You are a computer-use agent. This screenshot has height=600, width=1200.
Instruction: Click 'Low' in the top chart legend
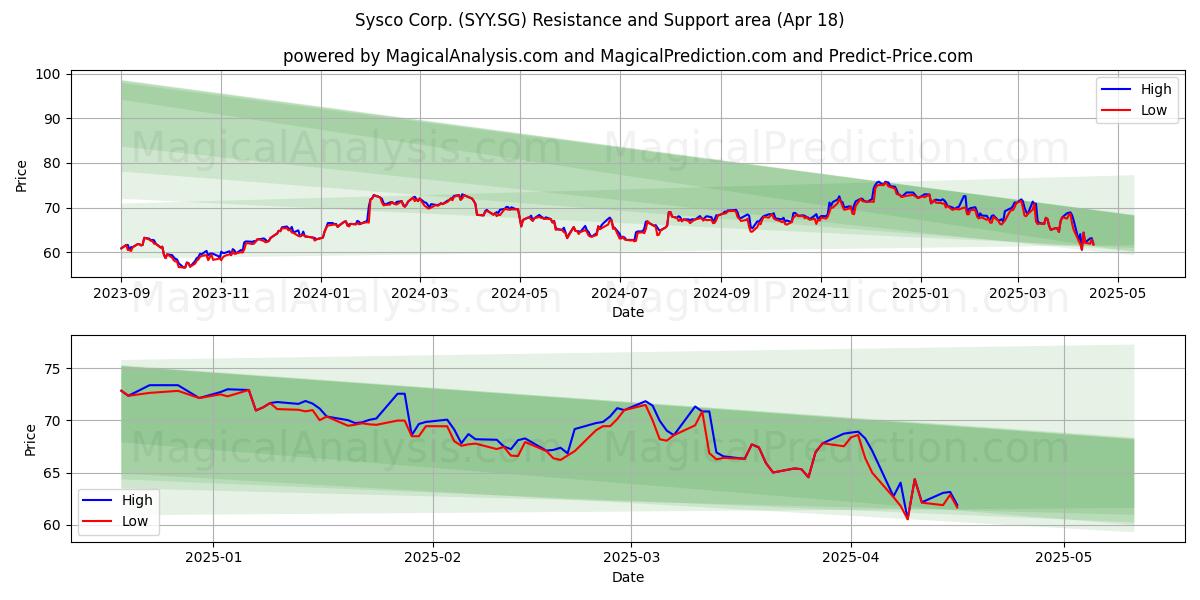pyautogui.click(x=1154, y=110)
